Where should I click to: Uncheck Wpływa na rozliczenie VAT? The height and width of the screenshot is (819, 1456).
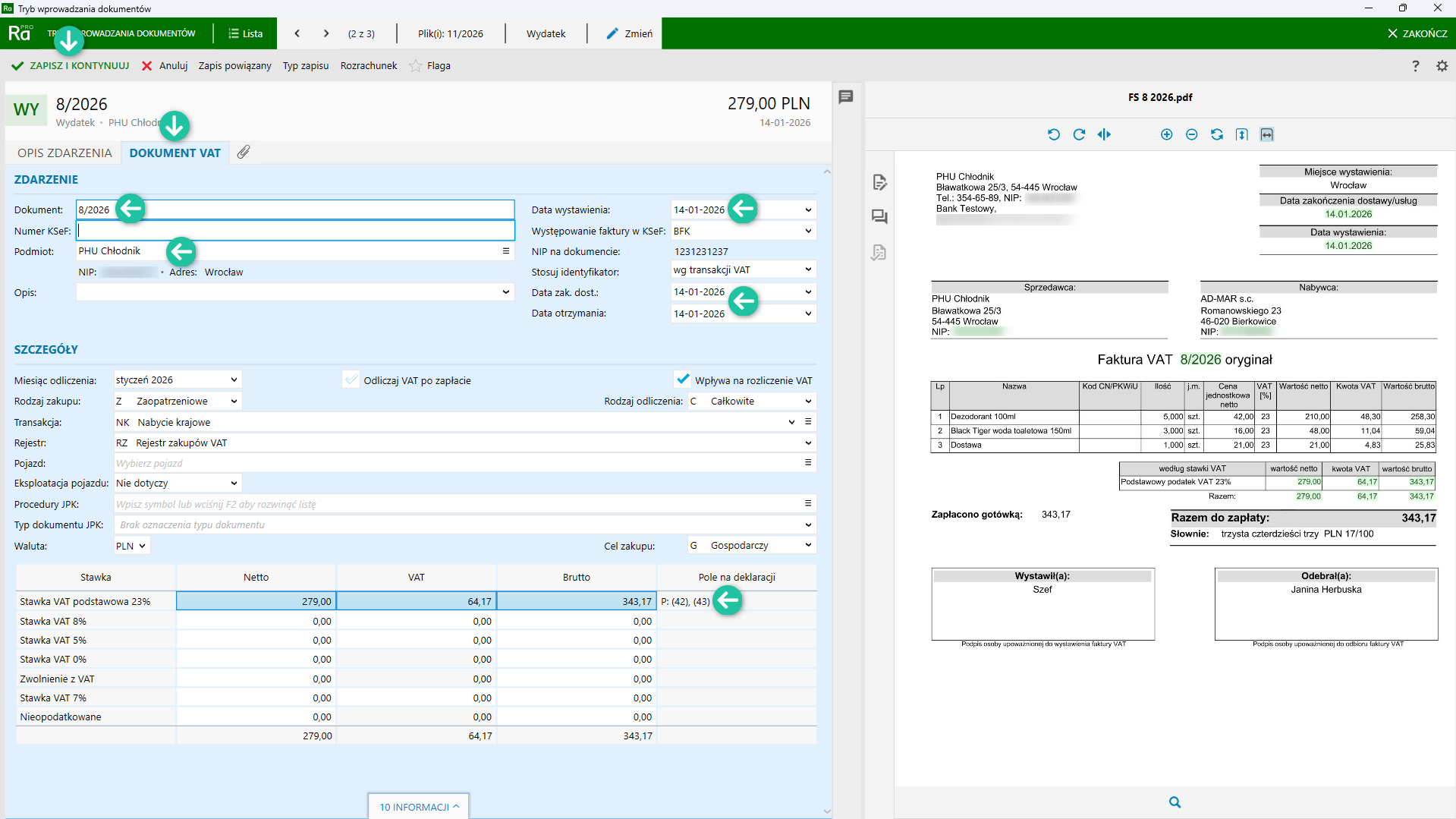683,380
